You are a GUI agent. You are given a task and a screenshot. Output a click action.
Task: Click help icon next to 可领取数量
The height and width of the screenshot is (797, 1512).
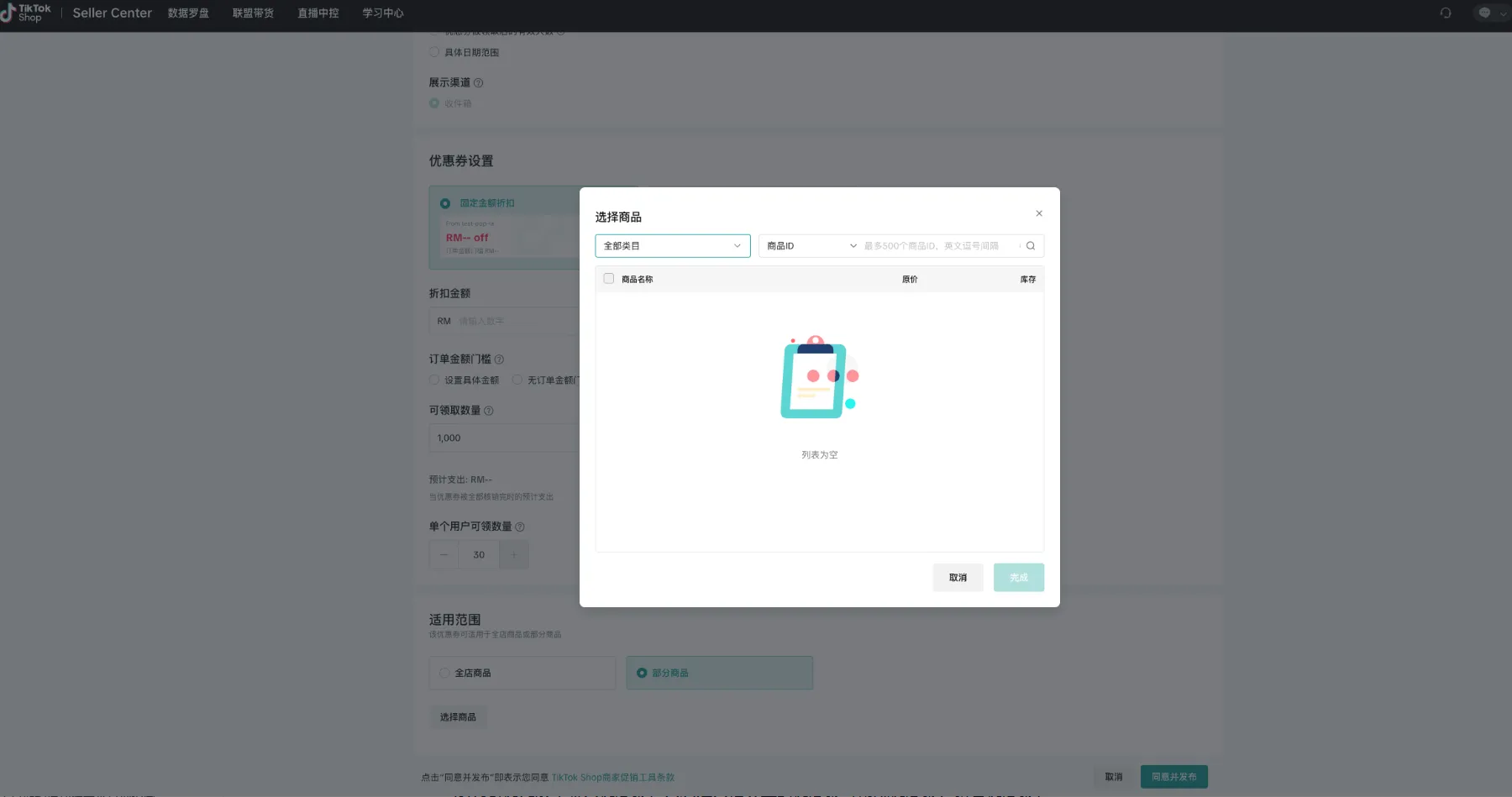point(489,411)
